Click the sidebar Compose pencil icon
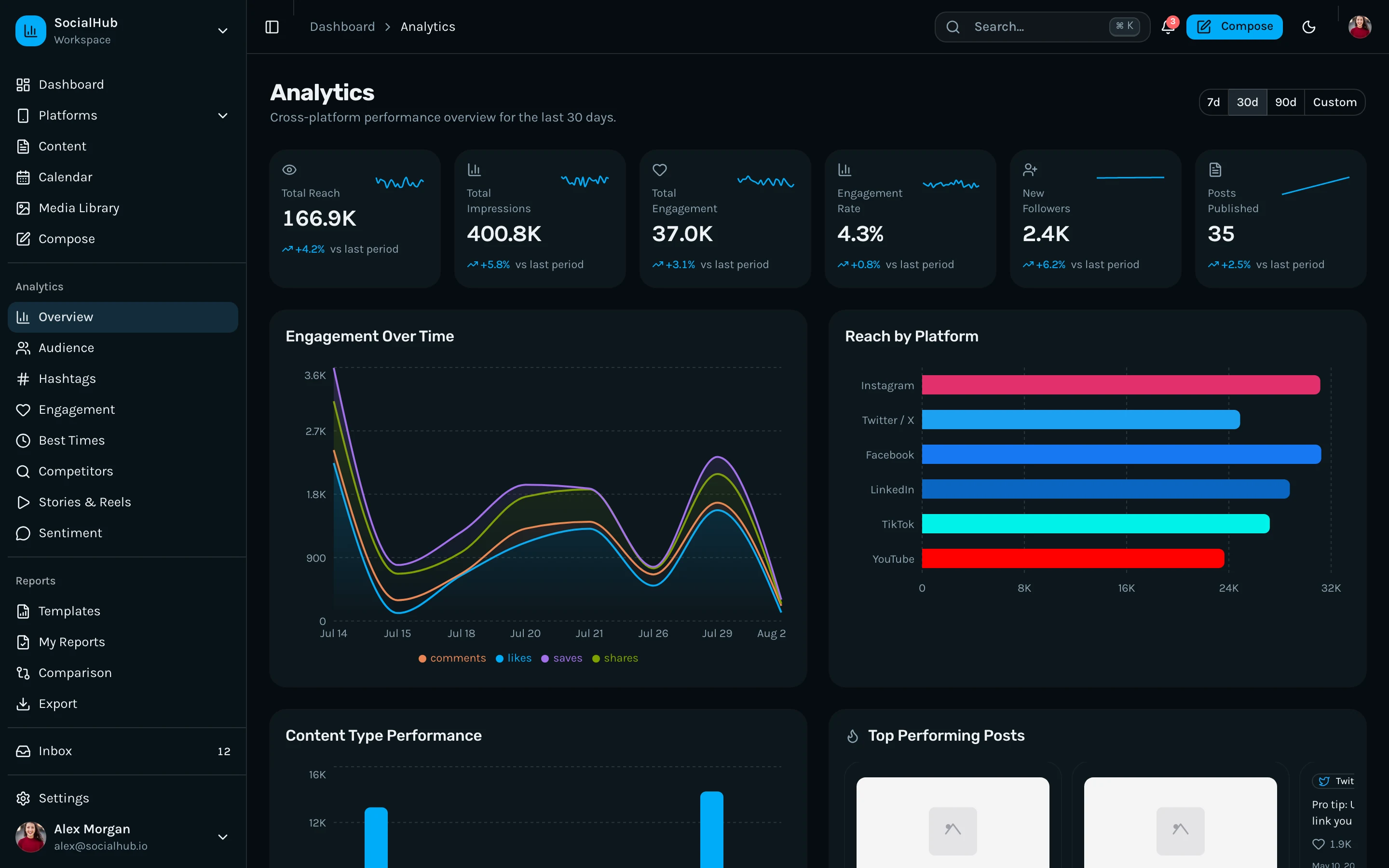 point(23,239)
